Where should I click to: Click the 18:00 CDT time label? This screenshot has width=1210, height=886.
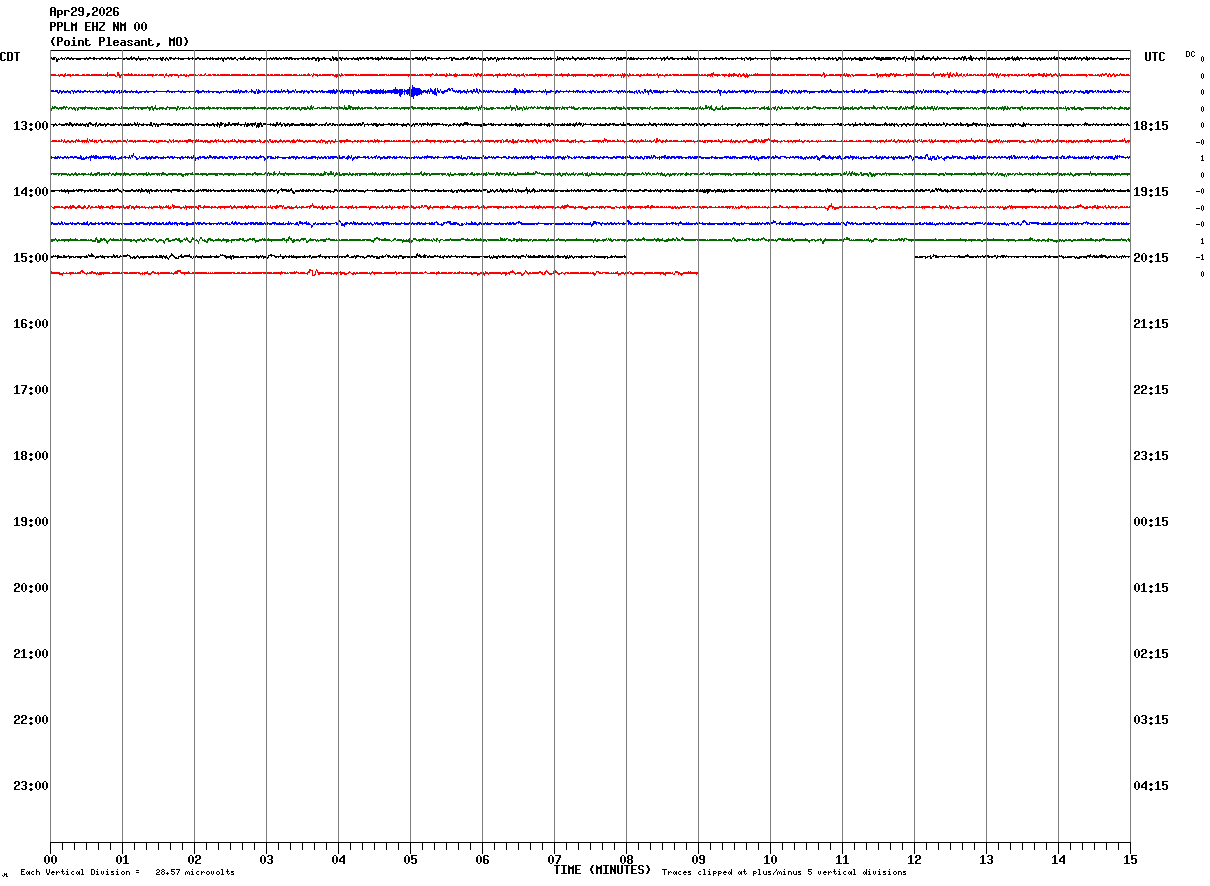click(x=31, y=455)
